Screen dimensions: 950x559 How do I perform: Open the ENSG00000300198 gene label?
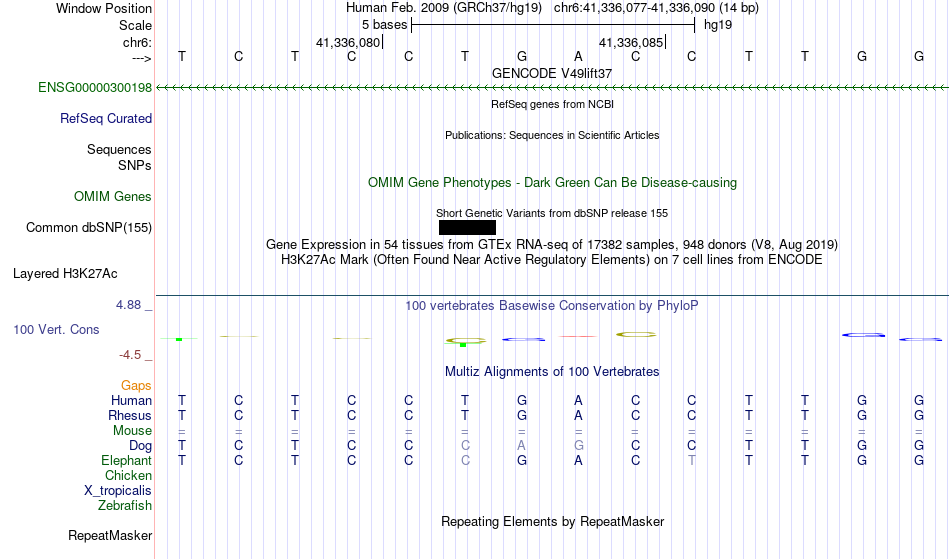95,88
